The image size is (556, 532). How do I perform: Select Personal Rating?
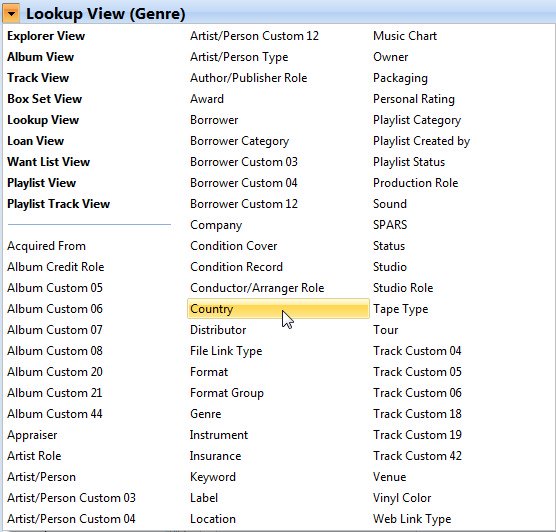(x=414, y=99)
